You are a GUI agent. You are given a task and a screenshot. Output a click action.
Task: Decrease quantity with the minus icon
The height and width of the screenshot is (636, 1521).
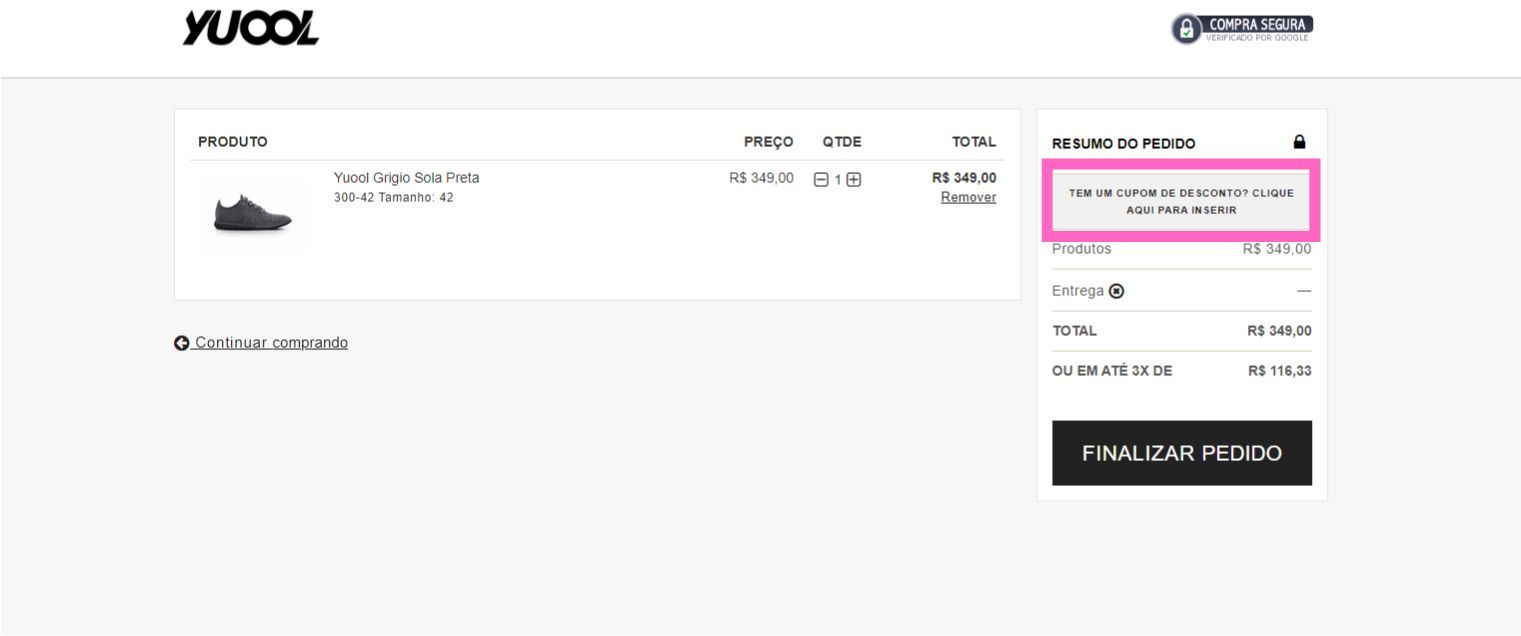[x=821, y=180]
